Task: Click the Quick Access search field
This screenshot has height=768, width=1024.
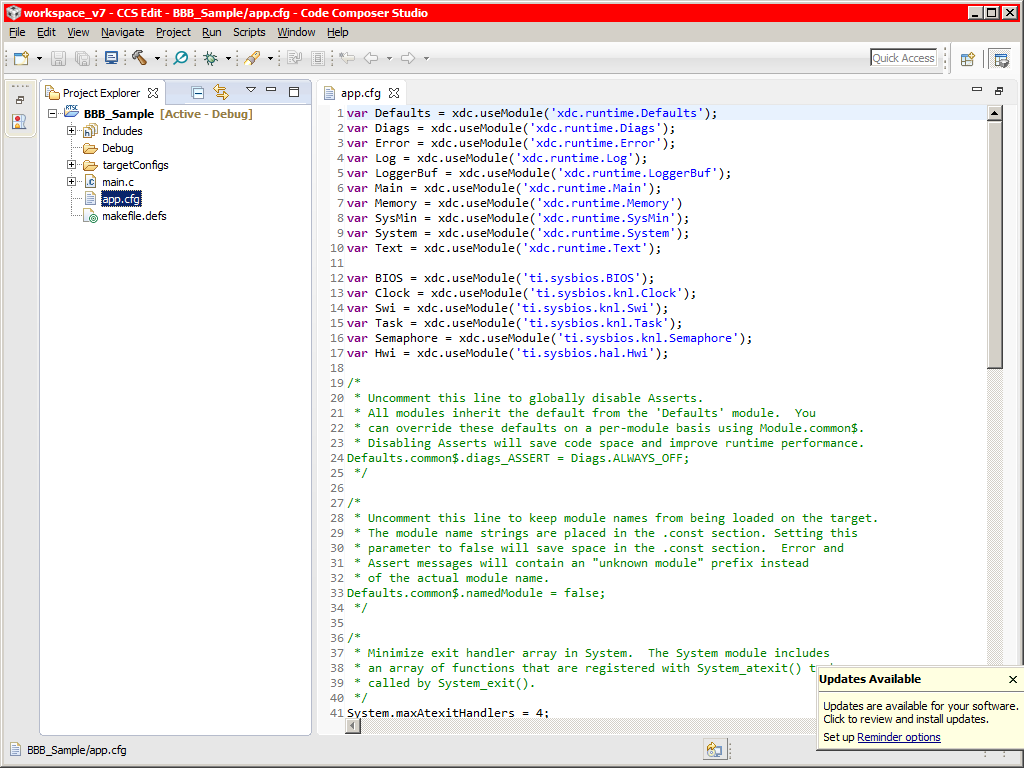Action: 904,58
